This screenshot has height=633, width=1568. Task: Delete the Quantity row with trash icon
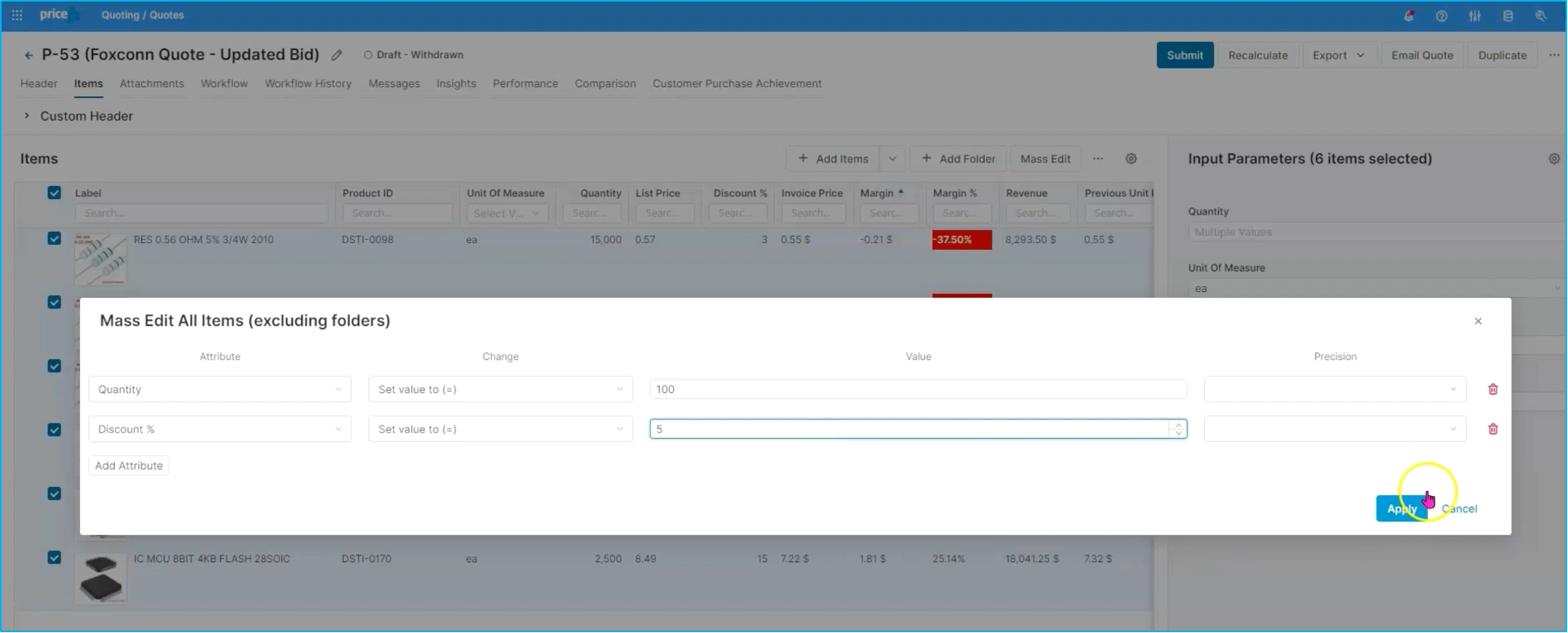[x=1493, y=389]
